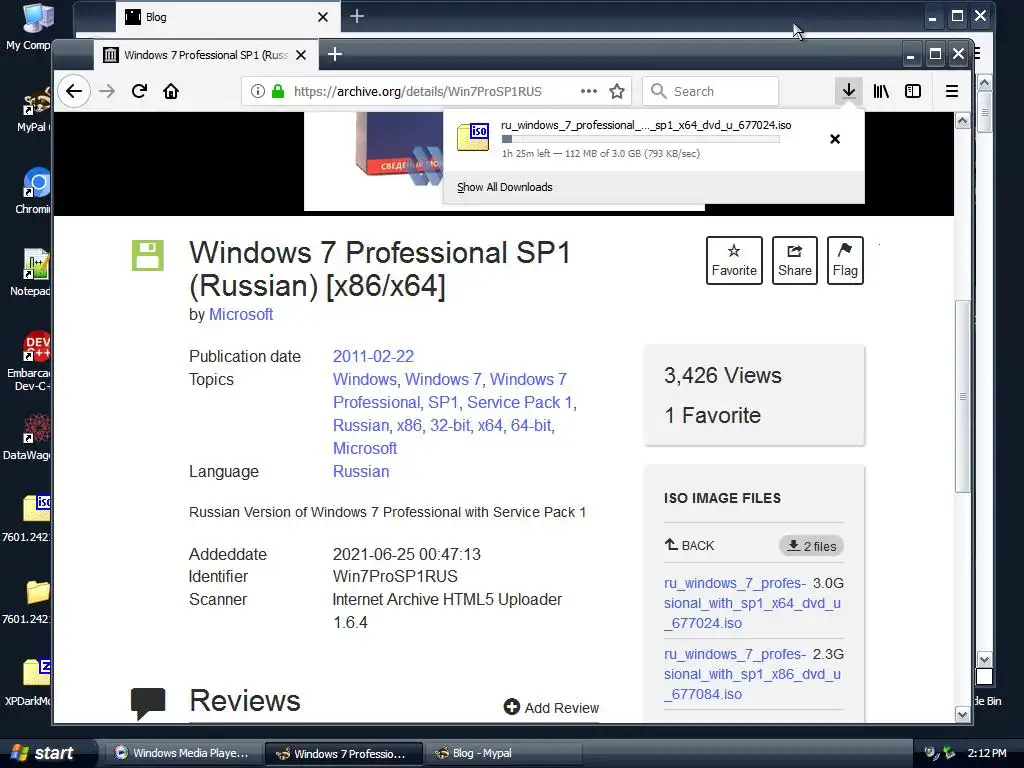Click the Reviews speech bubble icon
The image size is (1024, 768).
pos(148,703)
